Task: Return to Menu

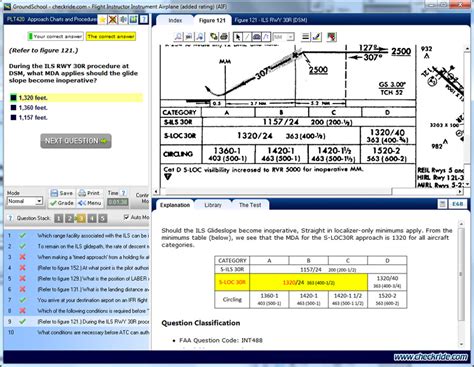Action: point(89,203)
